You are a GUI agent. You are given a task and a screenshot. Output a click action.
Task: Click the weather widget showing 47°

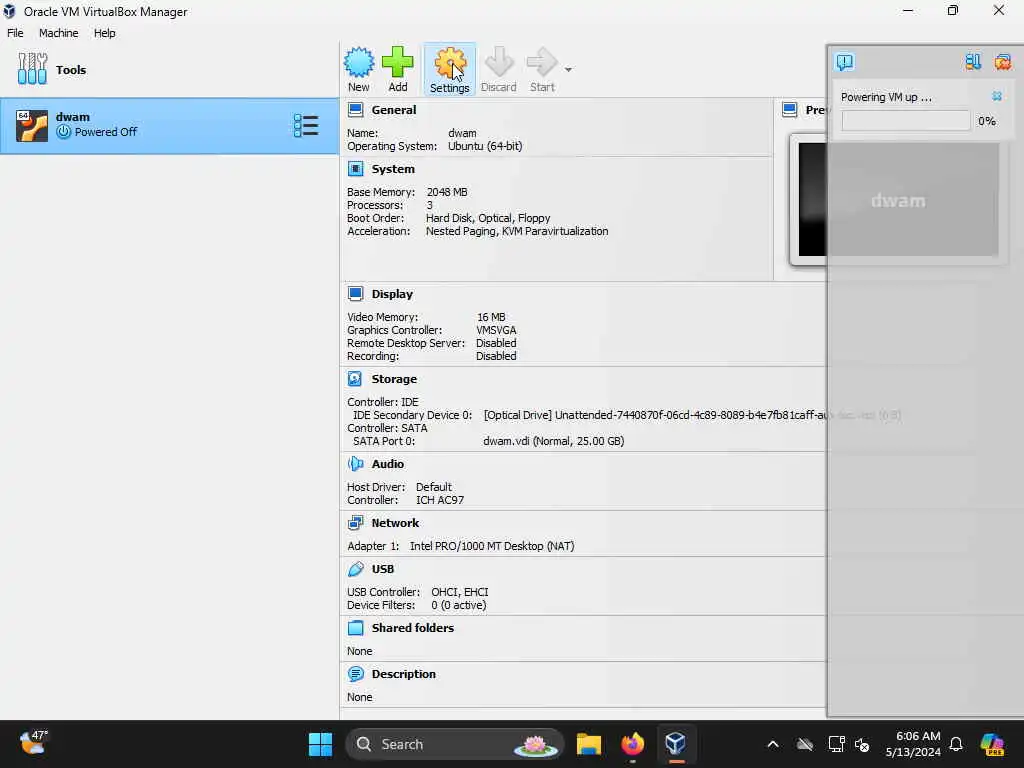34,743
